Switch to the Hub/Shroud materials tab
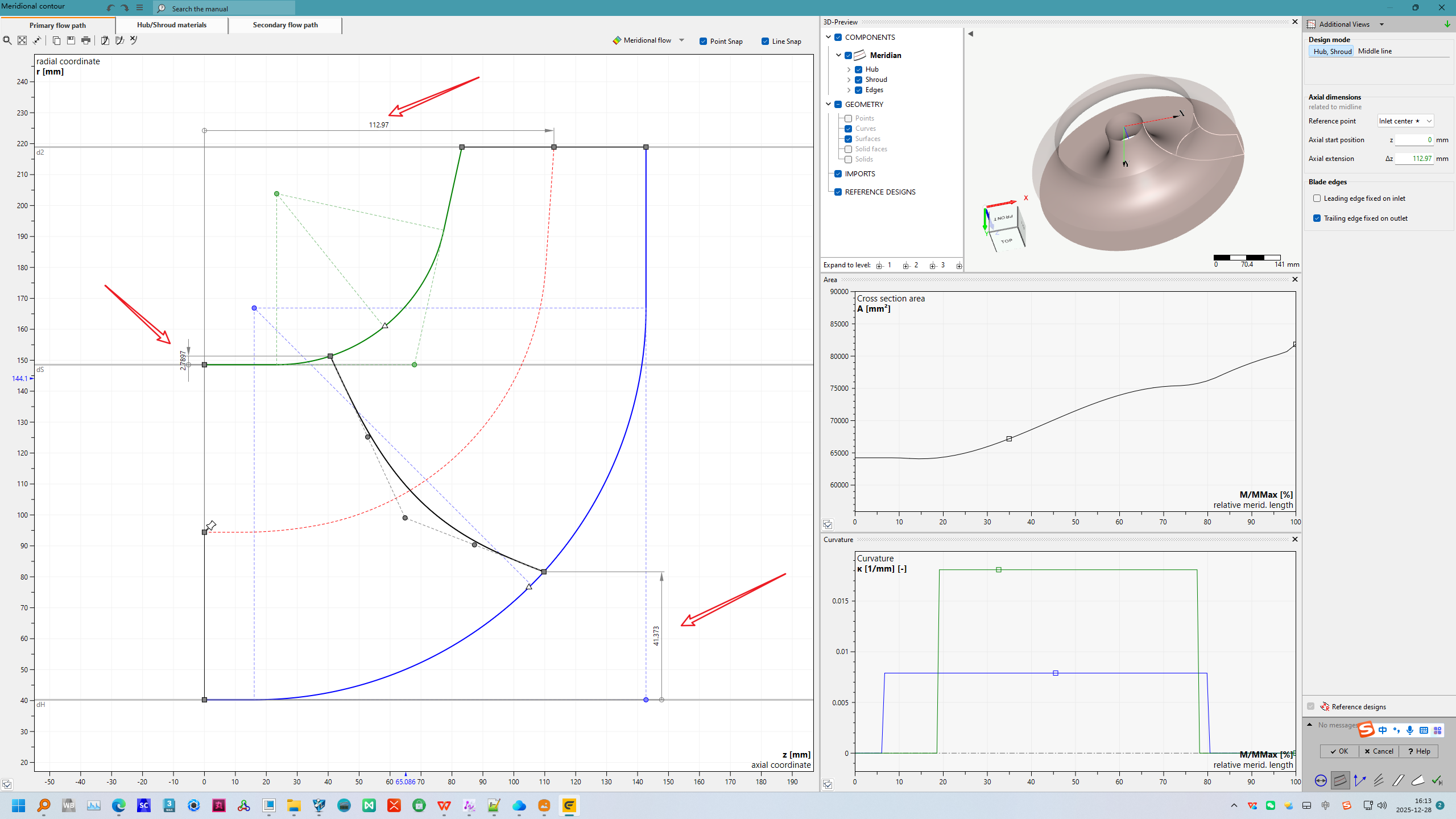Image resolution: width=1456 pixels, height=819 pixels. click(x=172, y=25)
